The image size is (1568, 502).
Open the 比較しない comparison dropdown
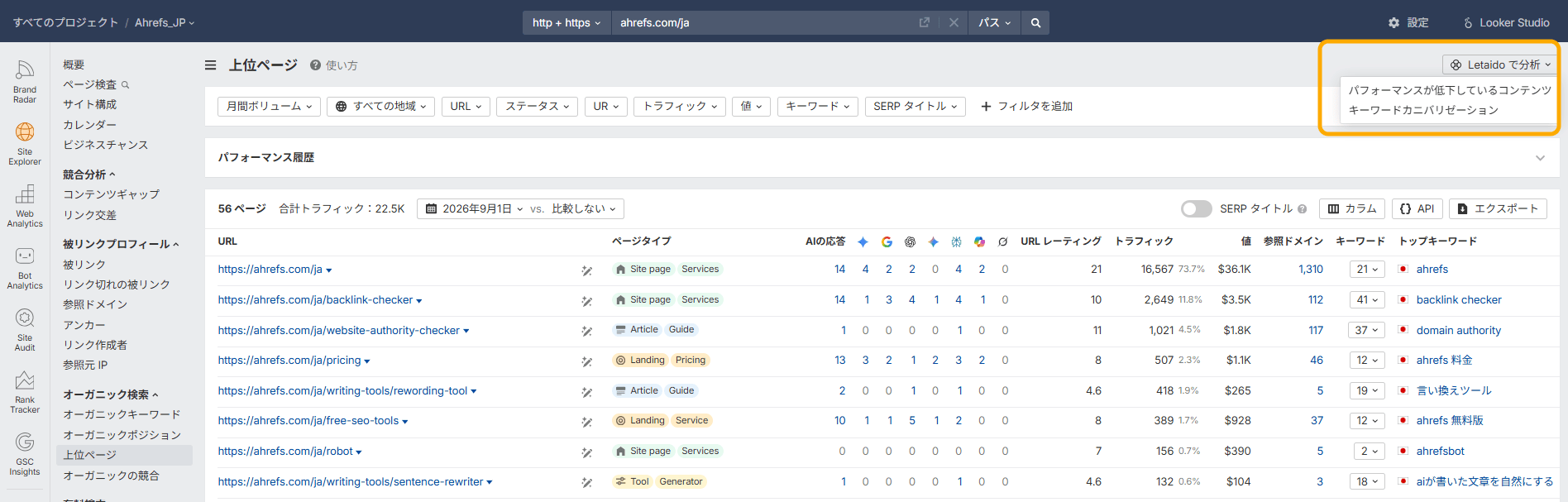tap(584, 208)
